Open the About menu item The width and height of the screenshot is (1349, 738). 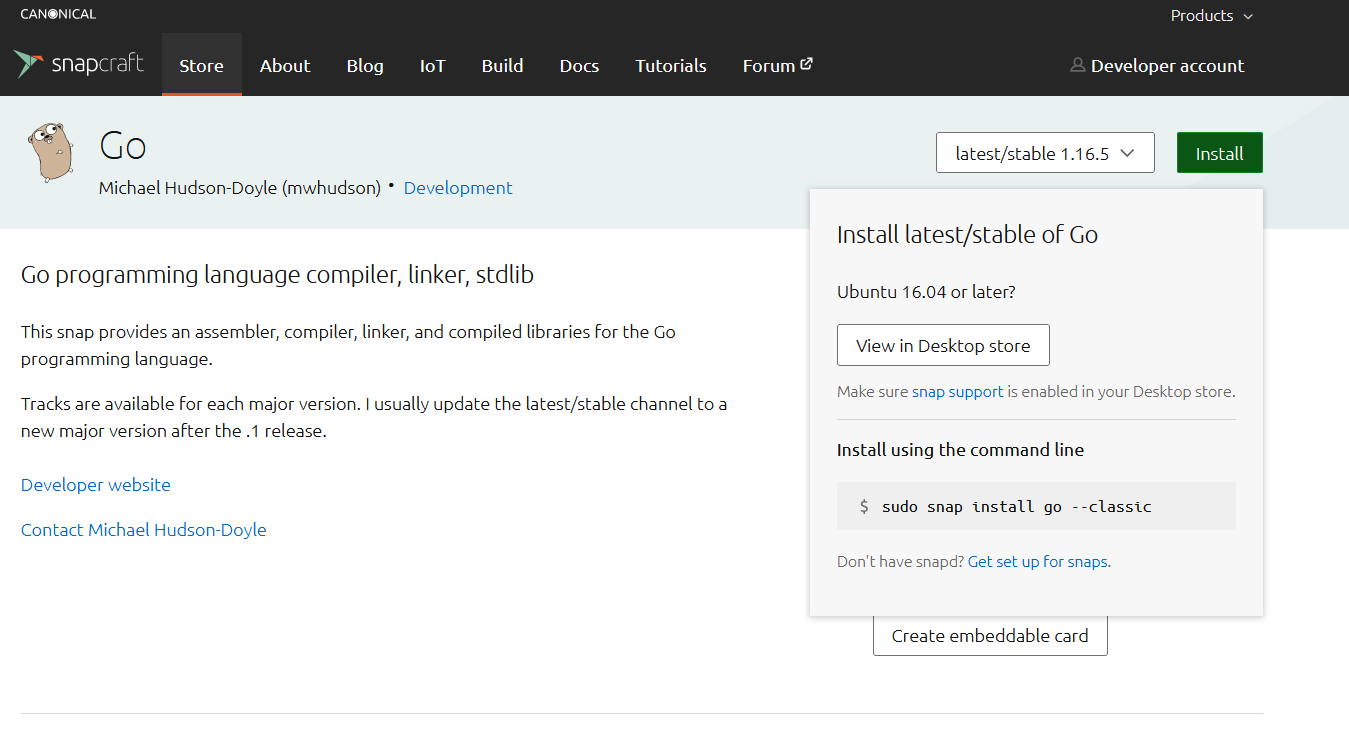pos(285,66)
